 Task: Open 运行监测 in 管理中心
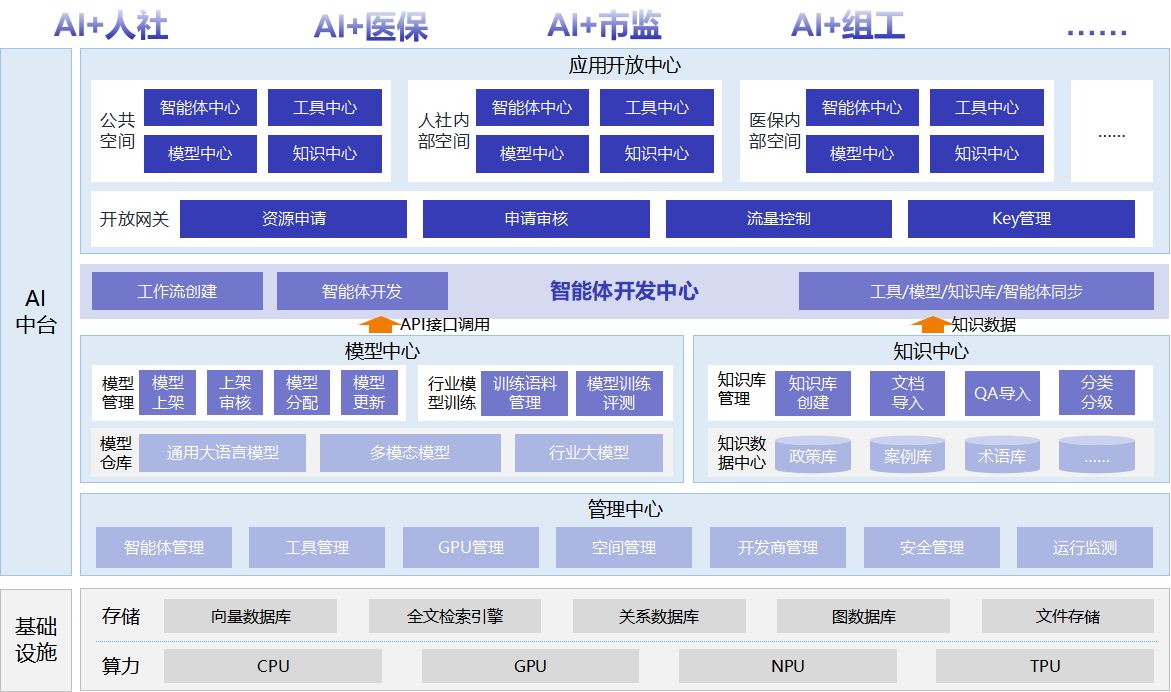tap(1084, 547)
